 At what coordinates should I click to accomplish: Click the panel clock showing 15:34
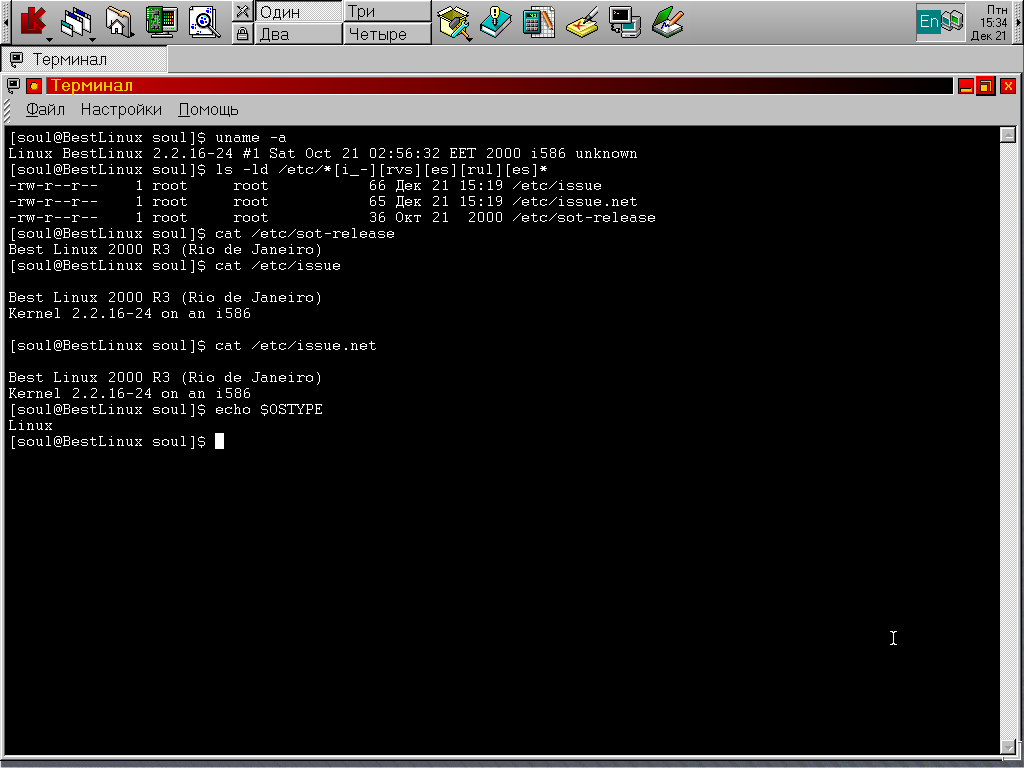click(x=991, y=22)
